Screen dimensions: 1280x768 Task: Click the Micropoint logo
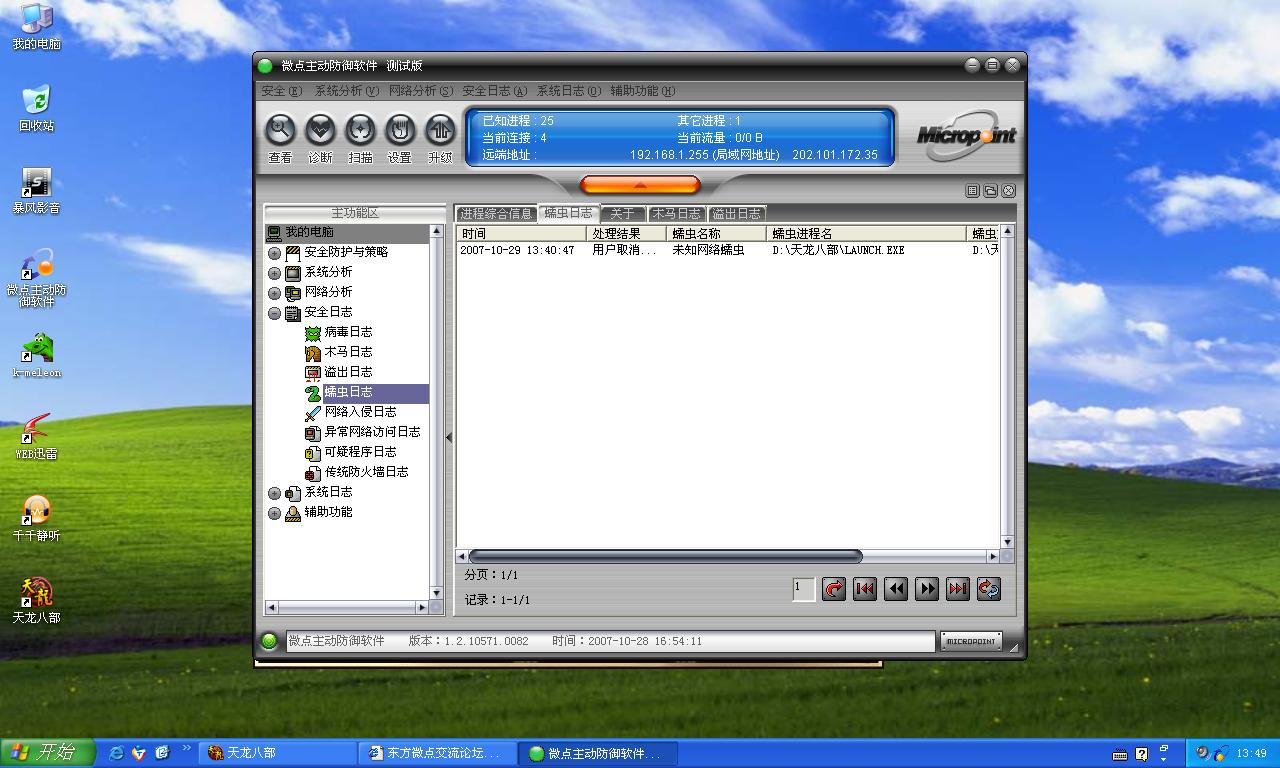966,136
